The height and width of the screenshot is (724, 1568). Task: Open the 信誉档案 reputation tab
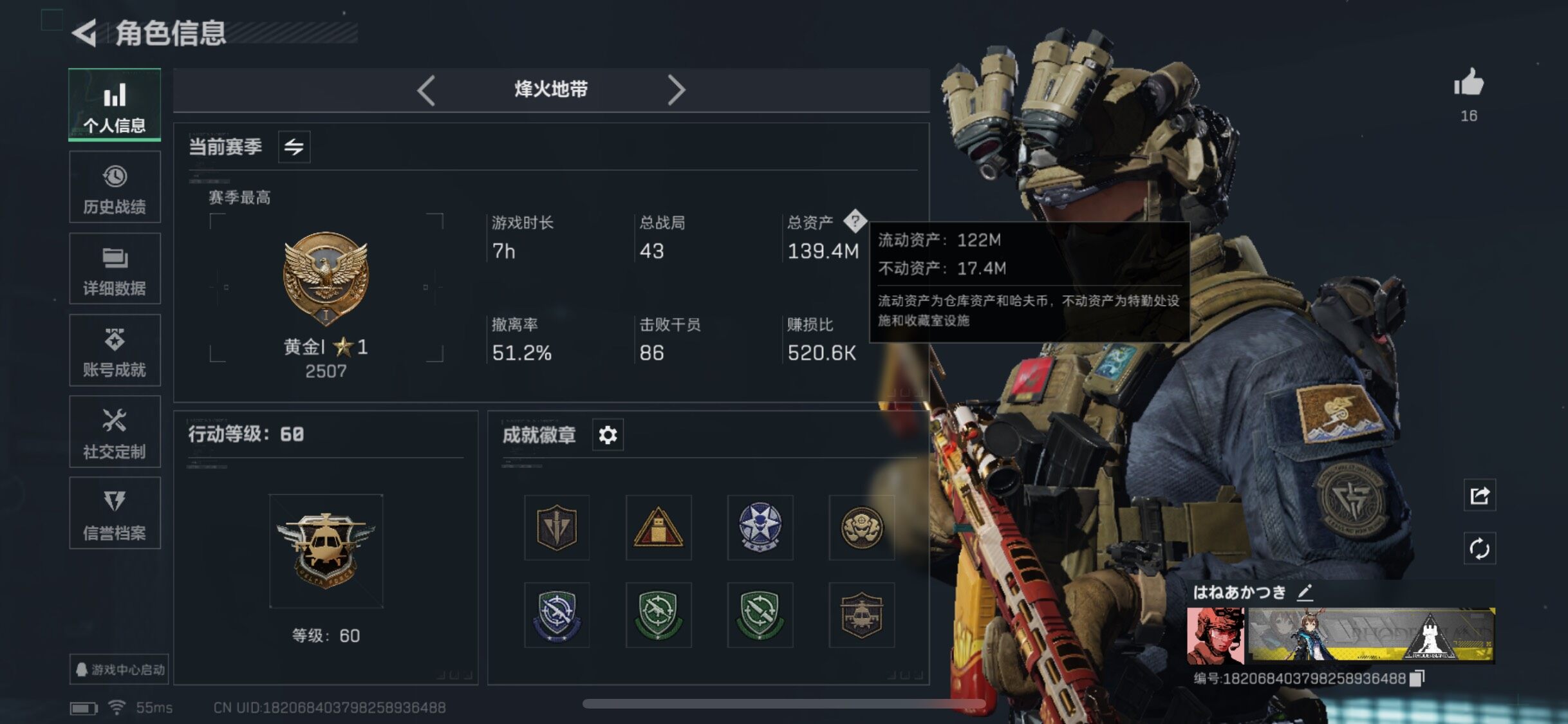[115, 513]
